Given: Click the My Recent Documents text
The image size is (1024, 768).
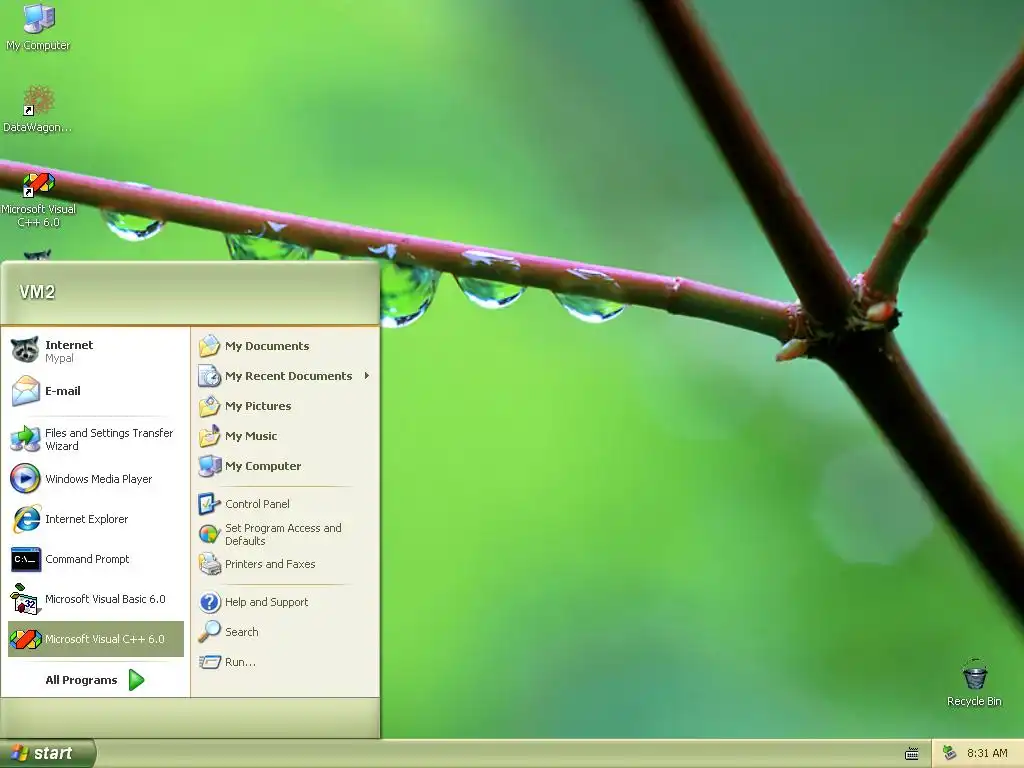Looking at the screenshot, I should (x=289, y=376).
